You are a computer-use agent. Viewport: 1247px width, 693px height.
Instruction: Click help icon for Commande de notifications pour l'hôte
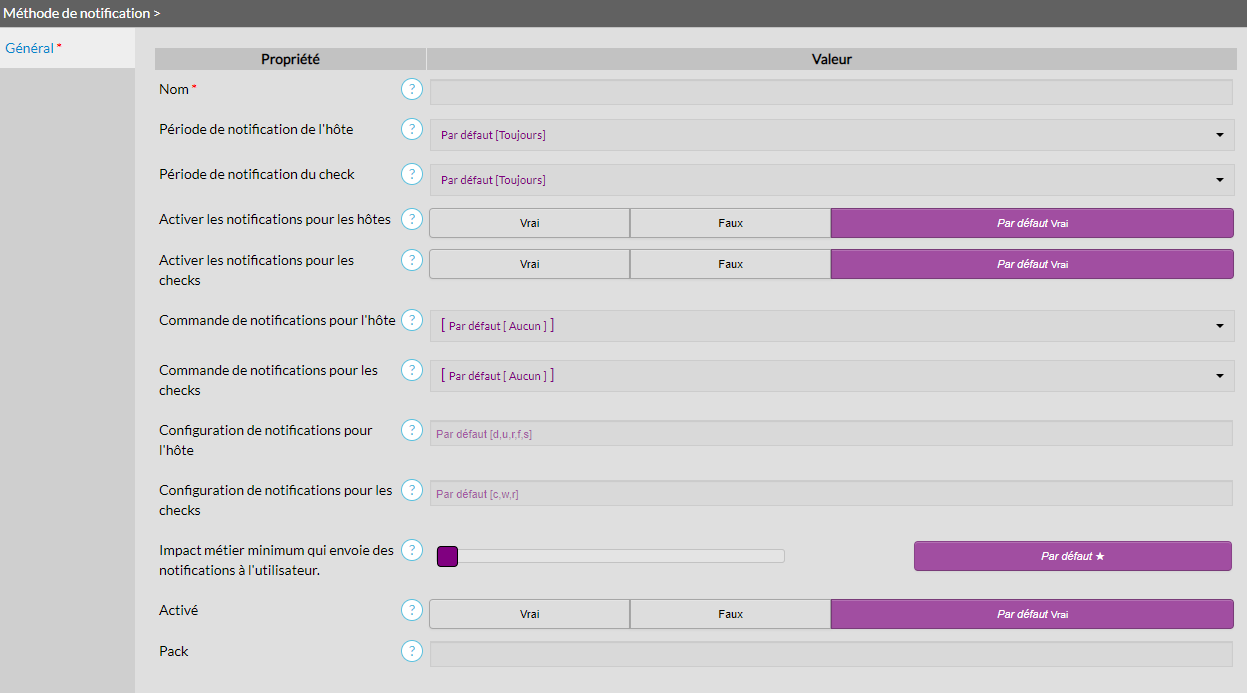coord(412,321)
